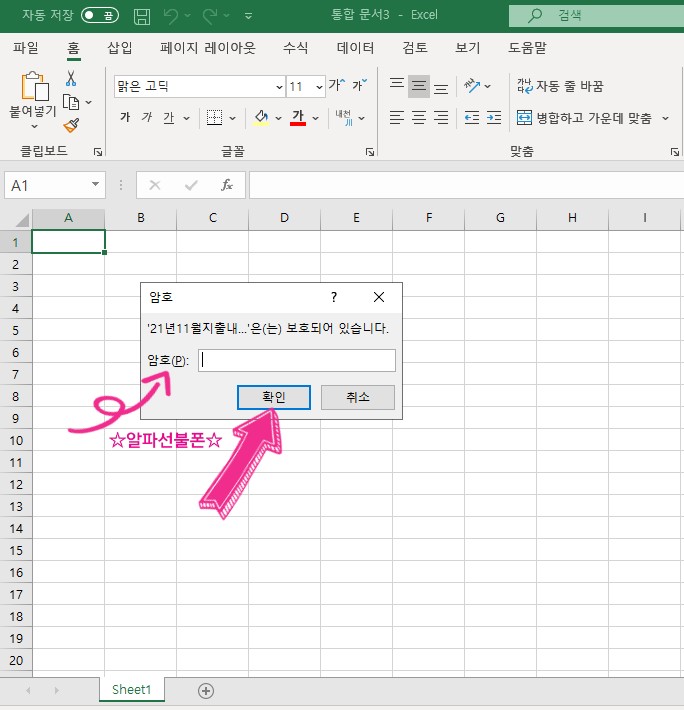Align text to top
This screenshot has height=710, width=684.
point(397,85)
